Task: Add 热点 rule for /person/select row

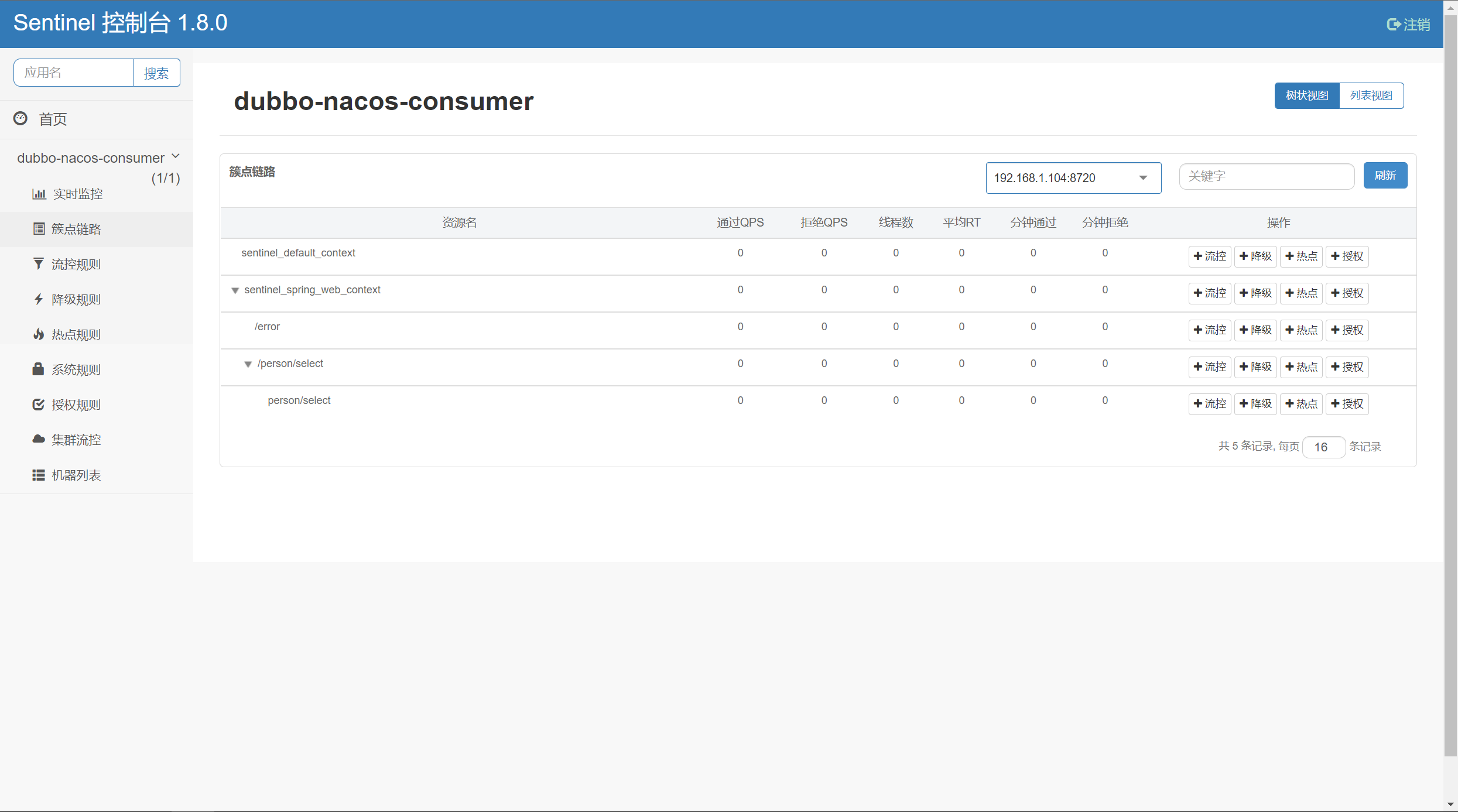Action: click(1301, 367)
